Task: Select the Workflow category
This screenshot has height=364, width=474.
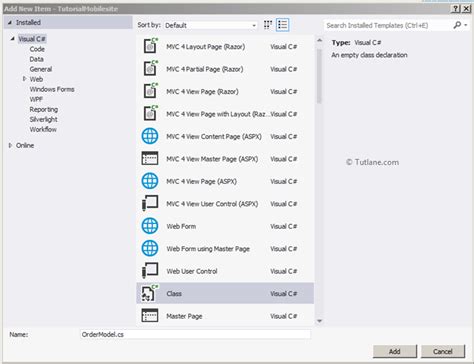Action: [43, 129]
